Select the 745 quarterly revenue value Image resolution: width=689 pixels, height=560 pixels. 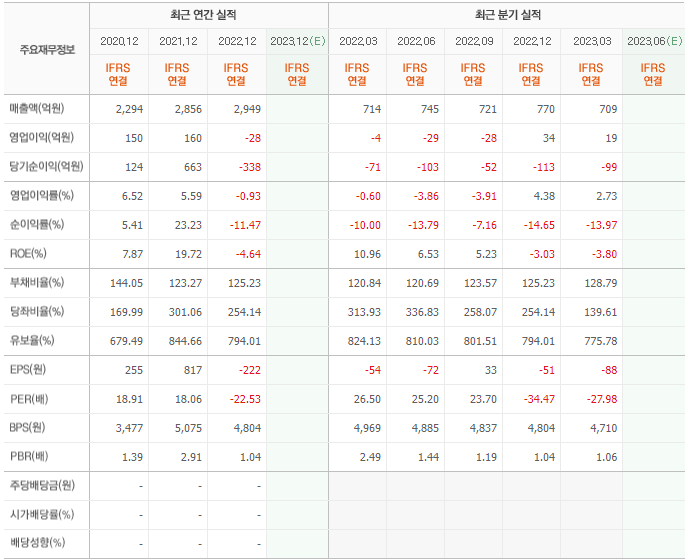[x=430, y=109]
